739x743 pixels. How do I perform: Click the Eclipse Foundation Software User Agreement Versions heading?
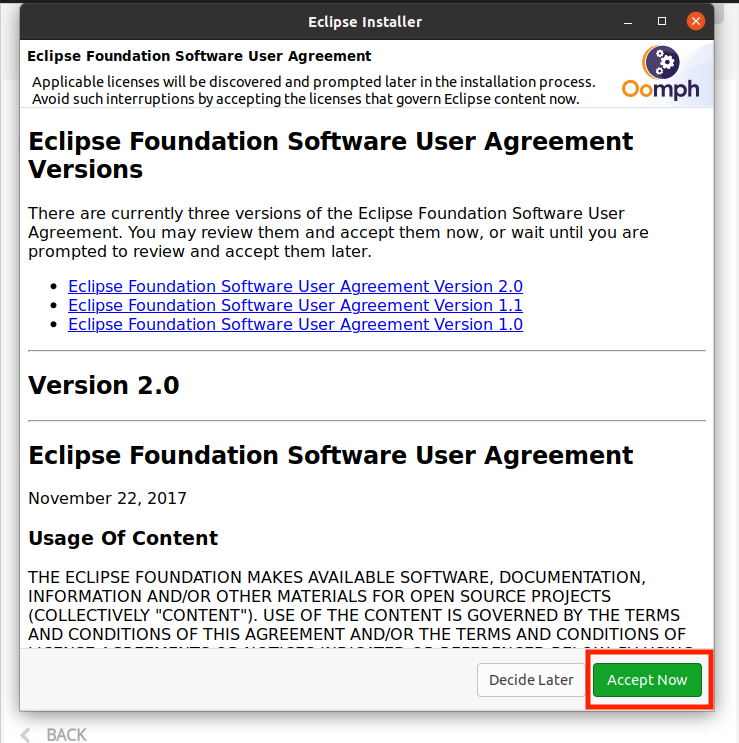coord(330,155)
